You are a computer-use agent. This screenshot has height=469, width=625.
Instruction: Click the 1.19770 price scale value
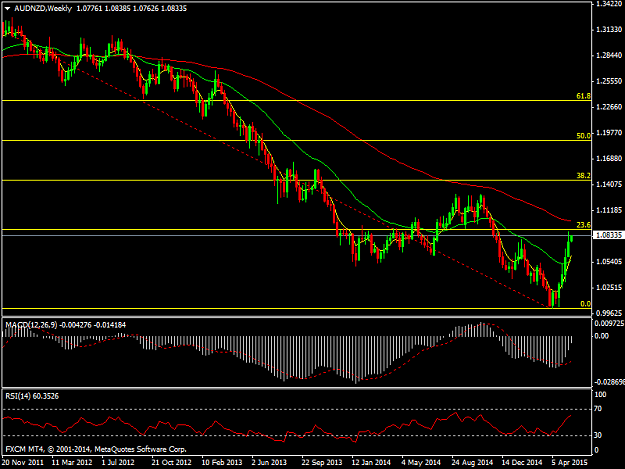pos(609,133)
